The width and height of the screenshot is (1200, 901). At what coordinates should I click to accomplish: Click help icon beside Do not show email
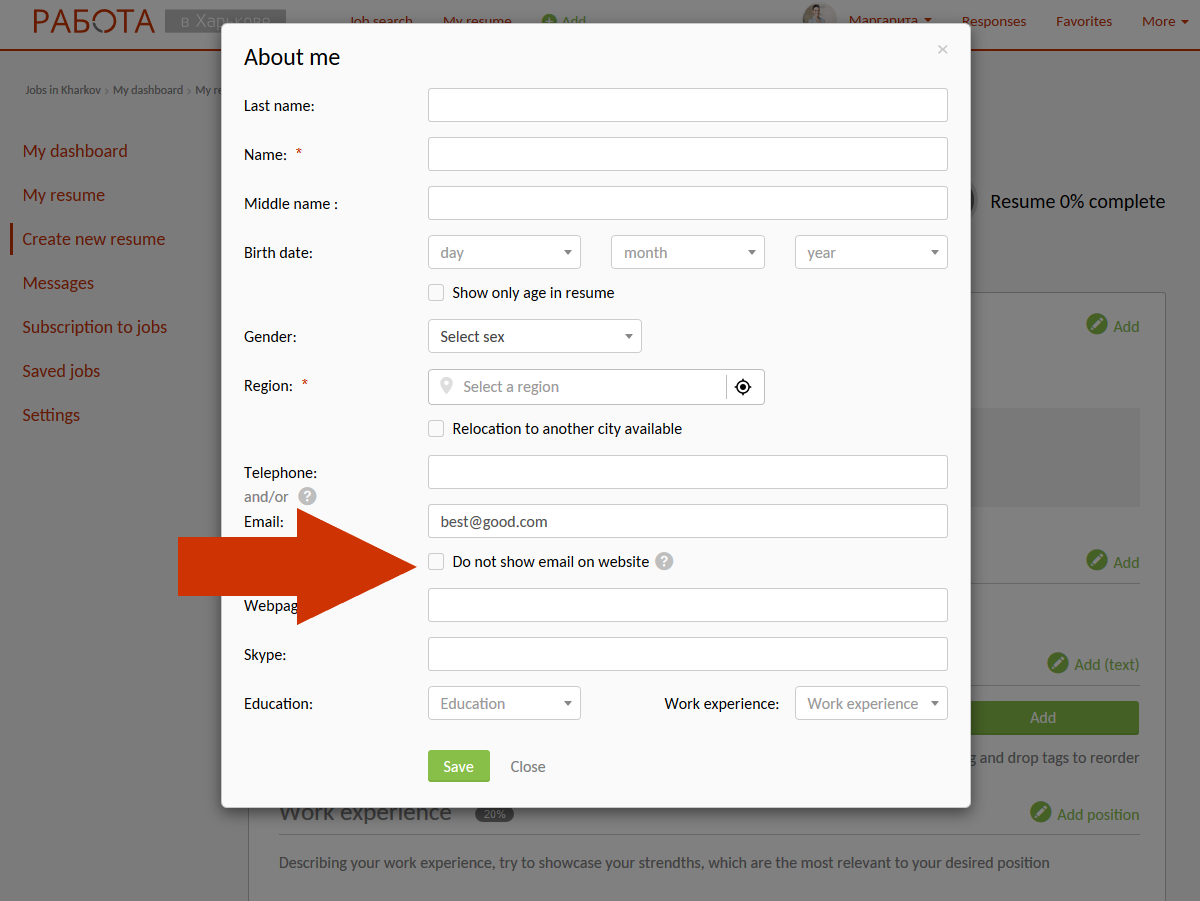(x=664, y=562)
